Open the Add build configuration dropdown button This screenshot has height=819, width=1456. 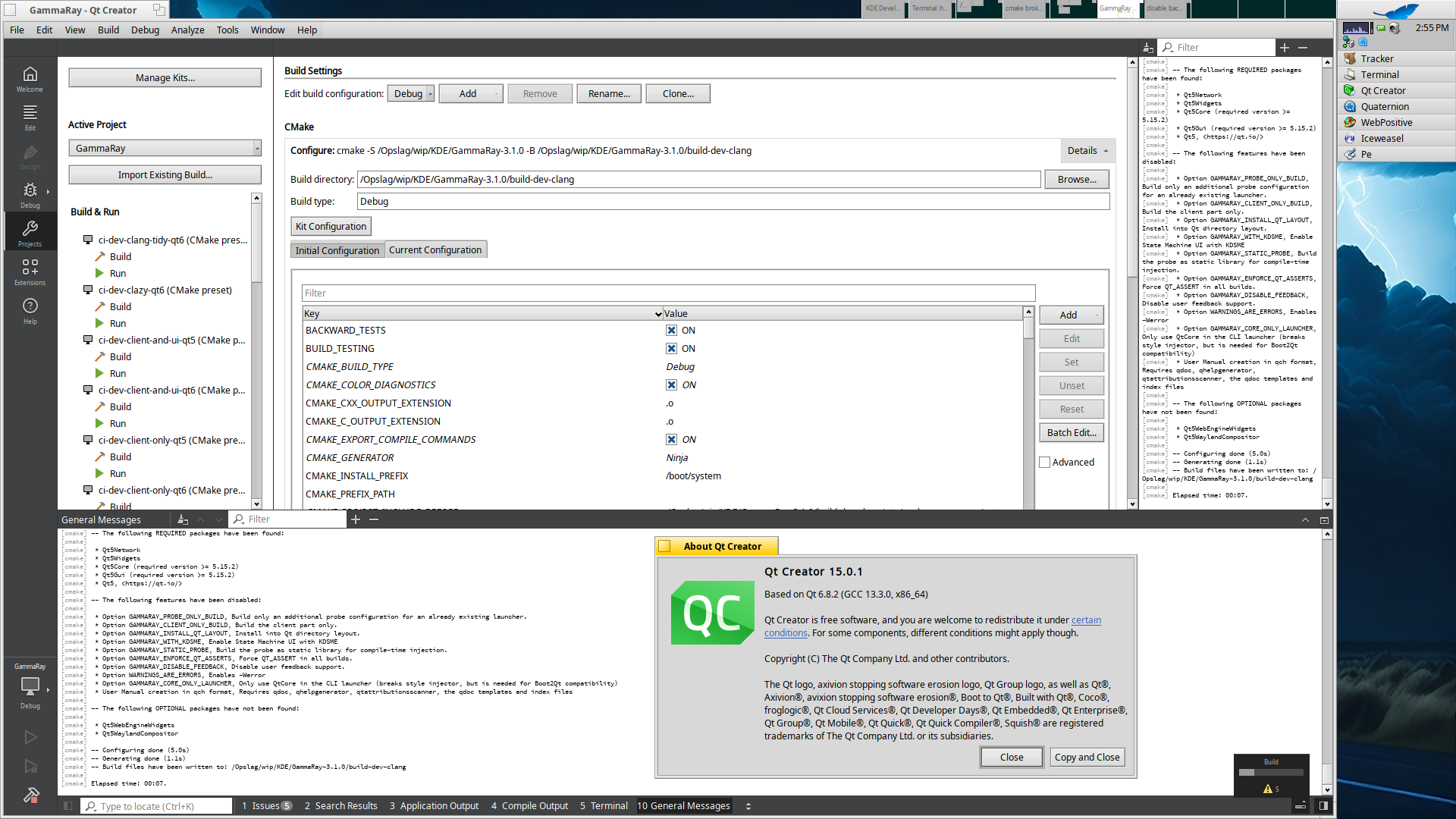point(471,94)
